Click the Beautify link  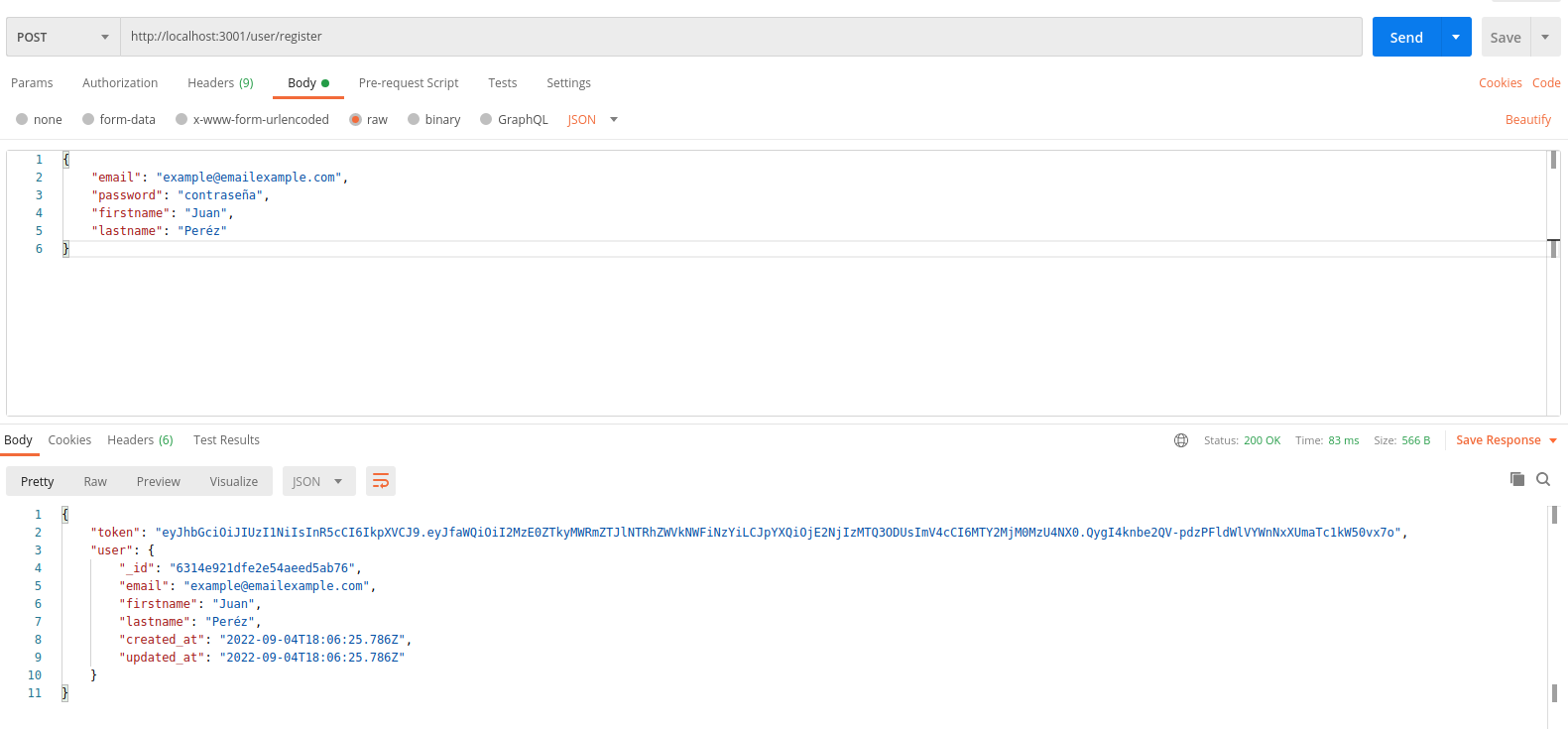coord(1527,120)
